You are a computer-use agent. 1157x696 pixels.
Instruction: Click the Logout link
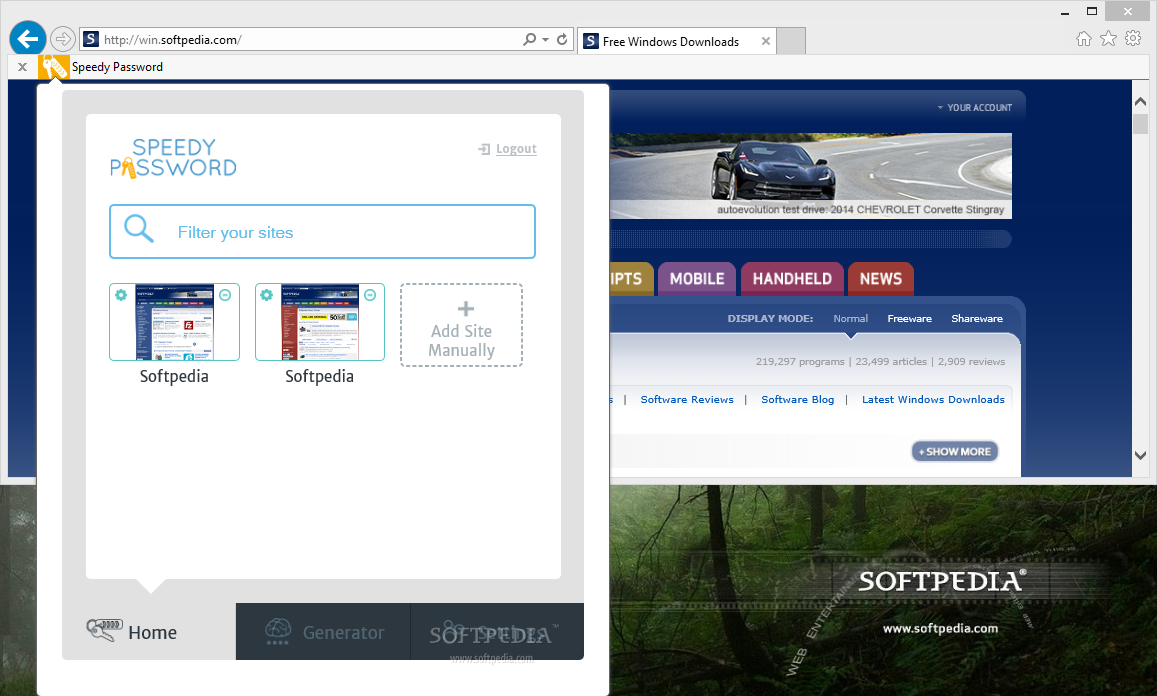(516, 149)
